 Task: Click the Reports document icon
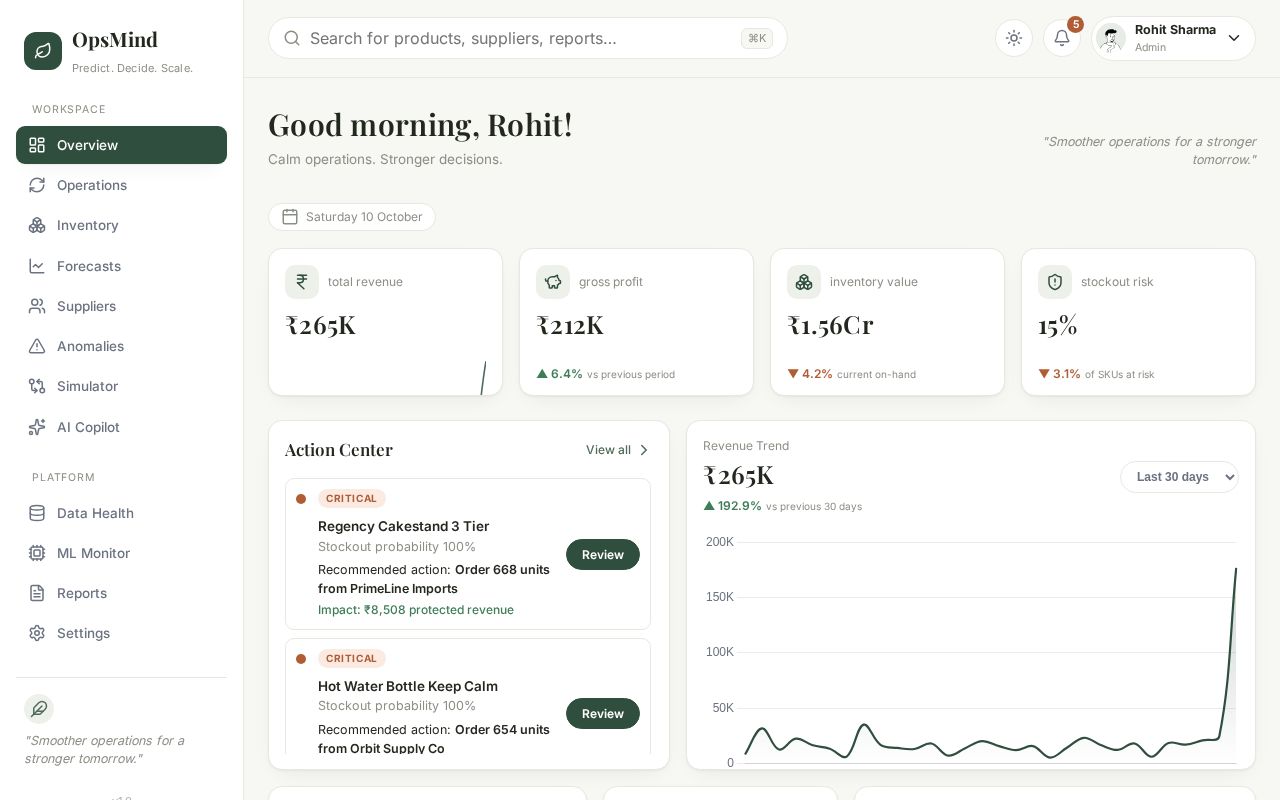pos(37,593)
